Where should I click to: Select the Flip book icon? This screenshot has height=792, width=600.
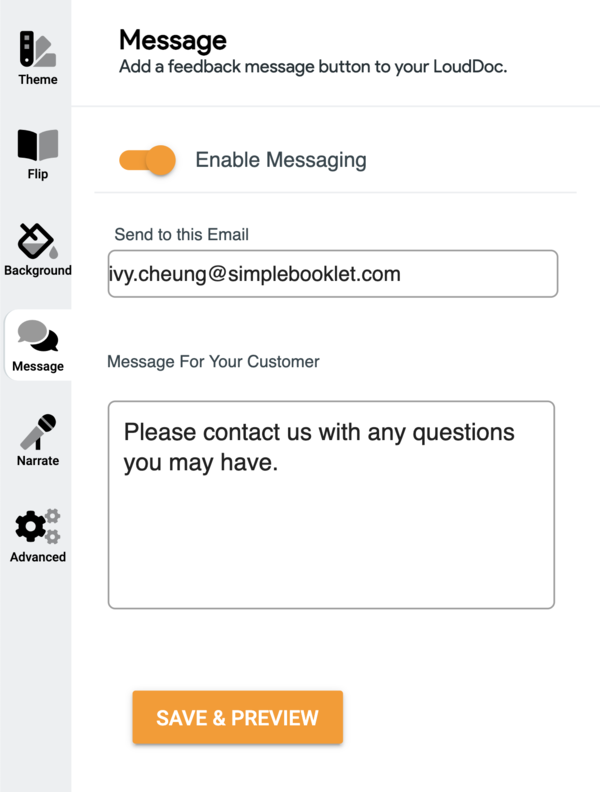37,146
